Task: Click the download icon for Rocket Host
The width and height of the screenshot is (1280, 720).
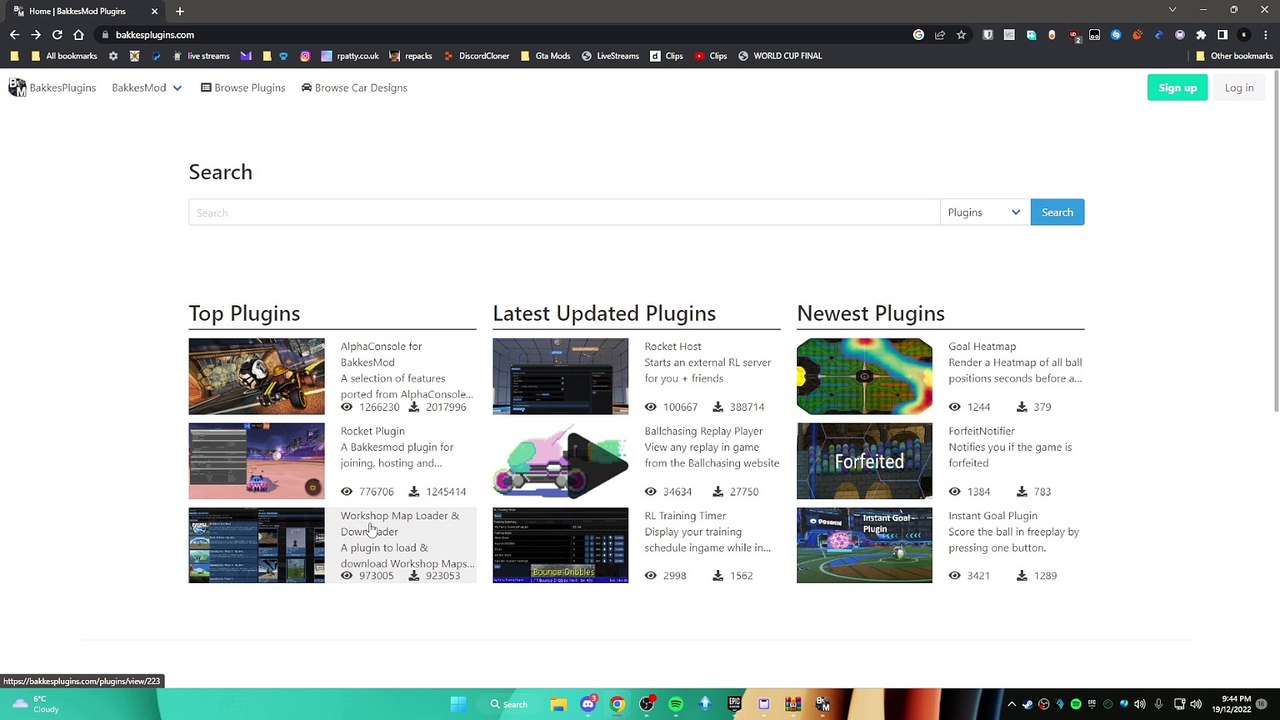Action: (718, 407)
